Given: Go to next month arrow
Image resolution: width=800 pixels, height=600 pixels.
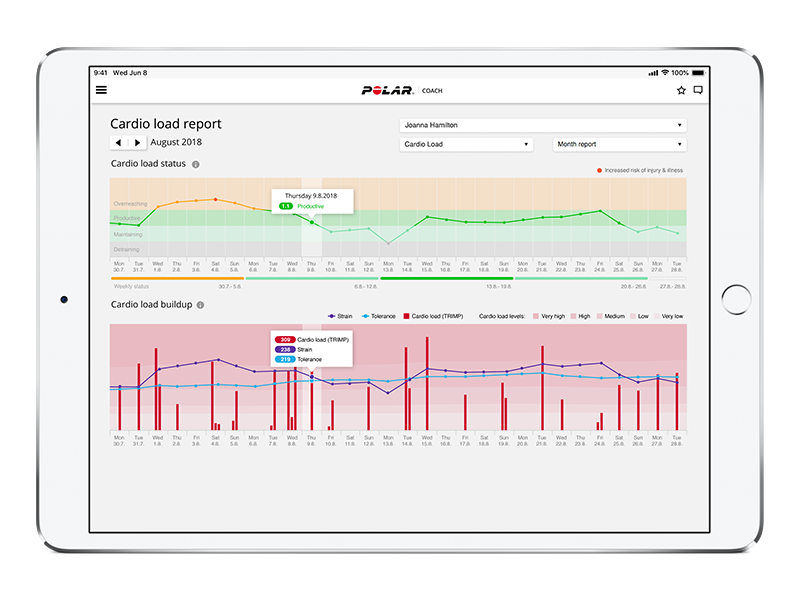Looking at the screenshot, I should 137,143.
